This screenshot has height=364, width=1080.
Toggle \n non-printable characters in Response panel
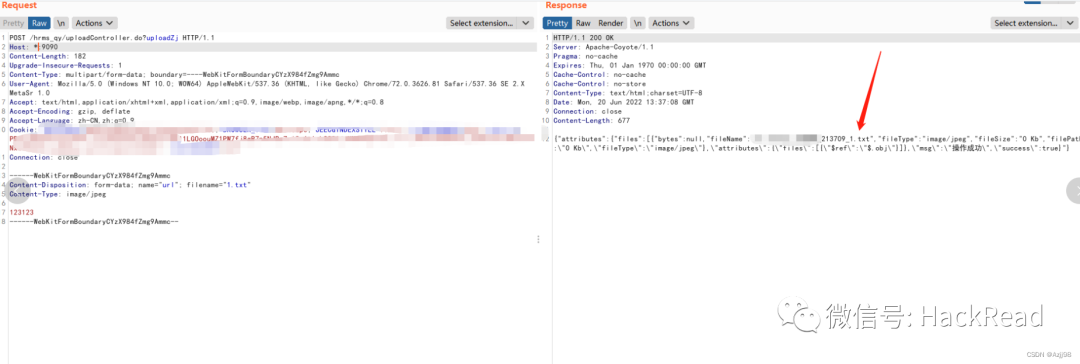[638, 23]
